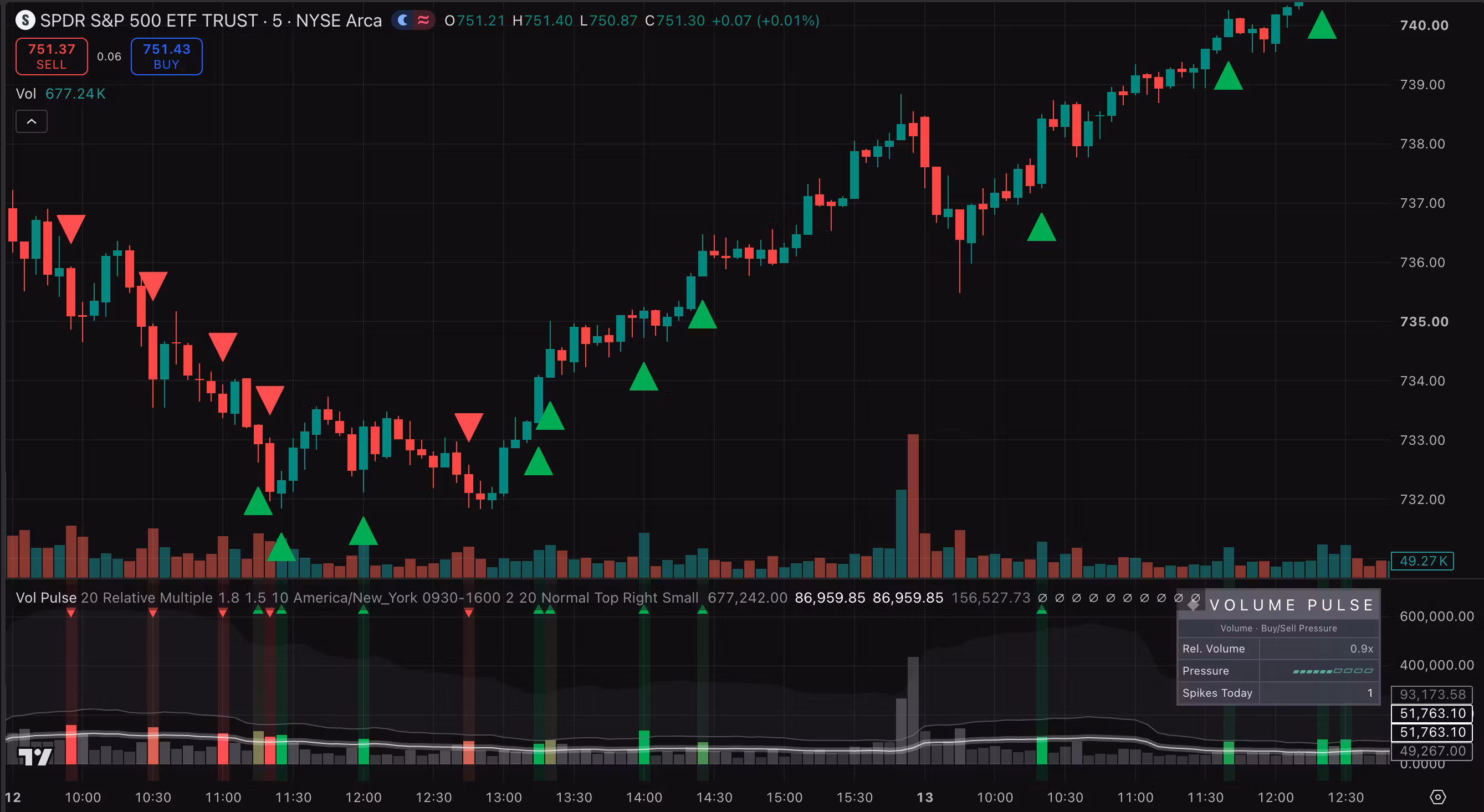Viewport: 1484px width, 812px height.
Task: Click the diamond icon beside VOLUME PULSE
Action: pyautogui.click(x=1194, y=605)
